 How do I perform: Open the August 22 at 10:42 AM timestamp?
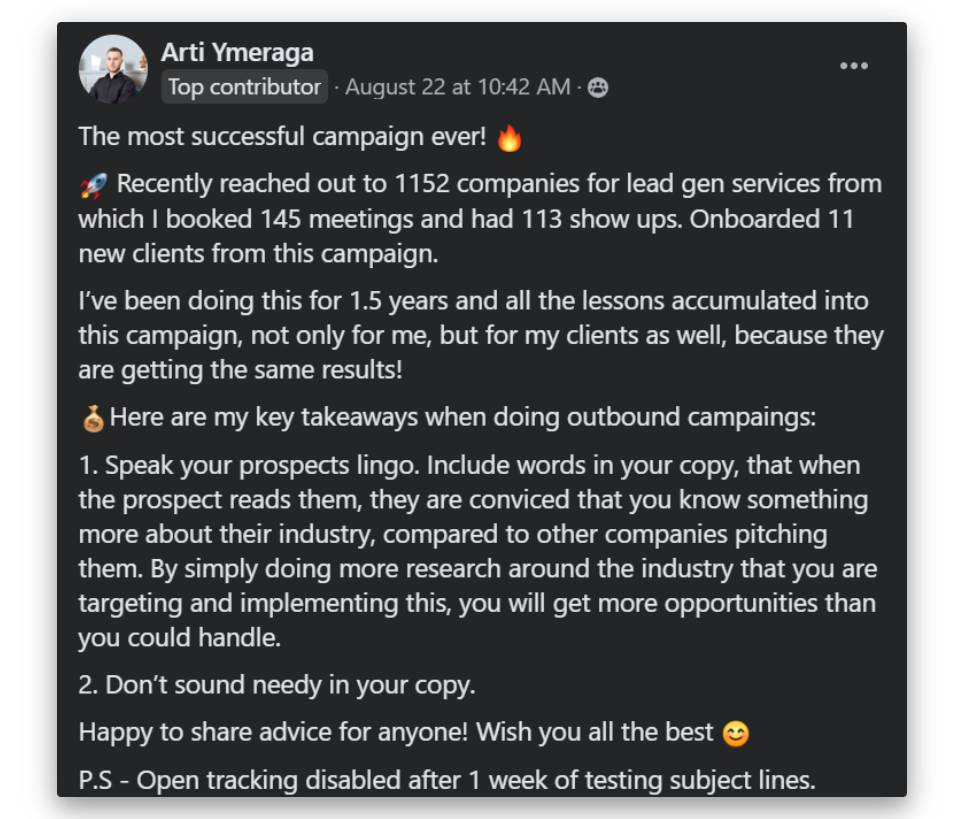point(457,87)
